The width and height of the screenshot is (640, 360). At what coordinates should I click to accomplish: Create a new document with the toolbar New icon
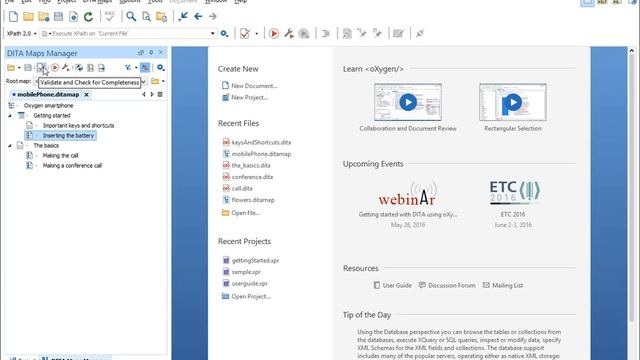[x=13, y=16]
